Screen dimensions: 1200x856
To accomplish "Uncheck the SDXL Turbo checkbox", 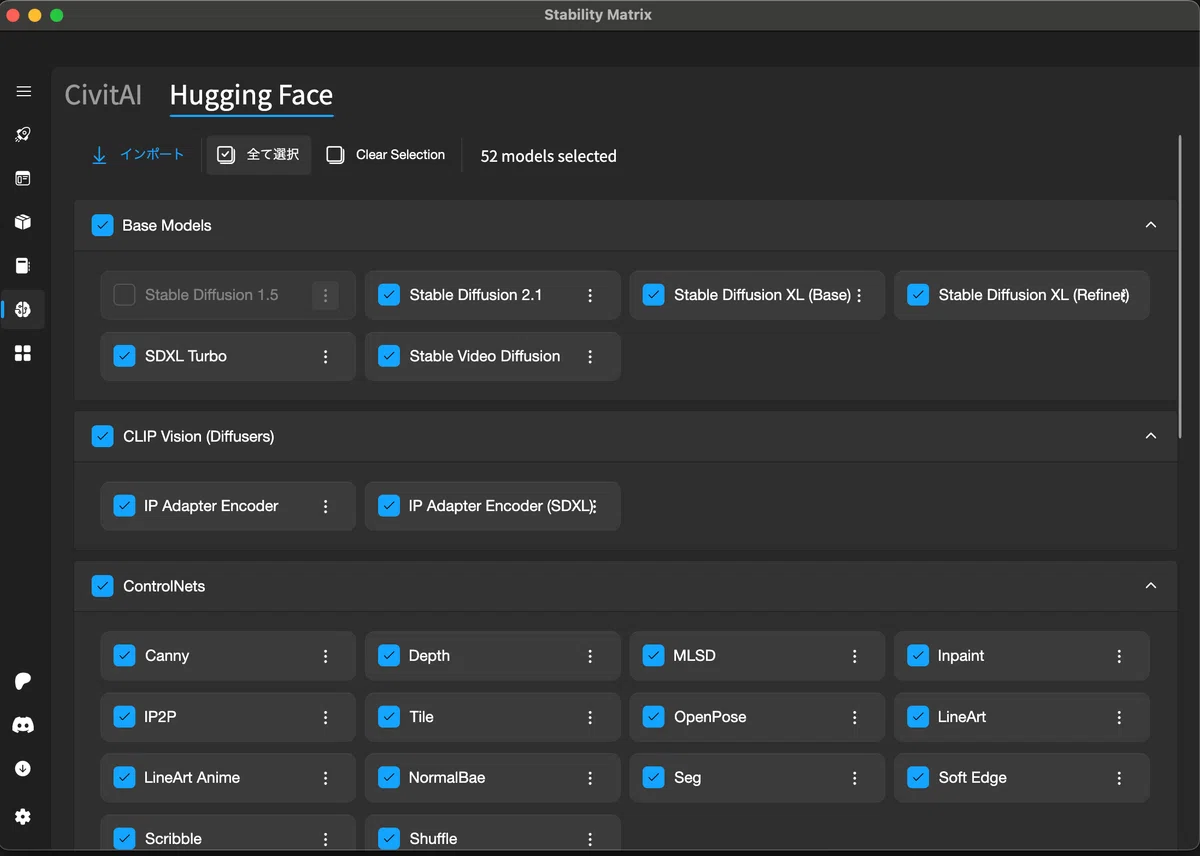I will pyautogui.click(x=124, y=356).
